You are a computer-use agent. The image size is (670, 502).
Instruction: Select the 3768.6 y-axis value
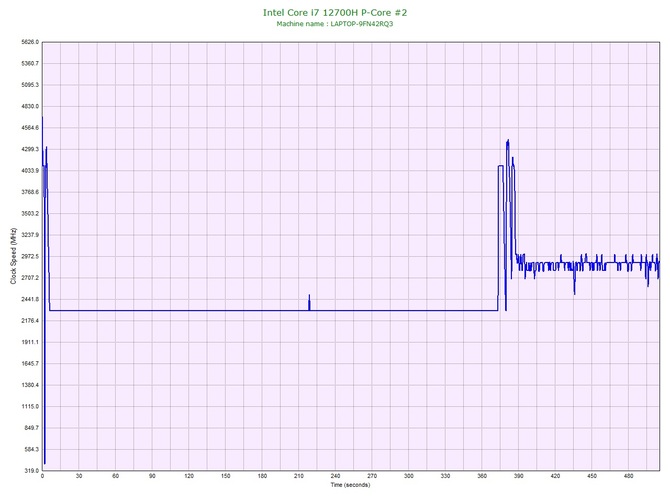pos(30,192)
